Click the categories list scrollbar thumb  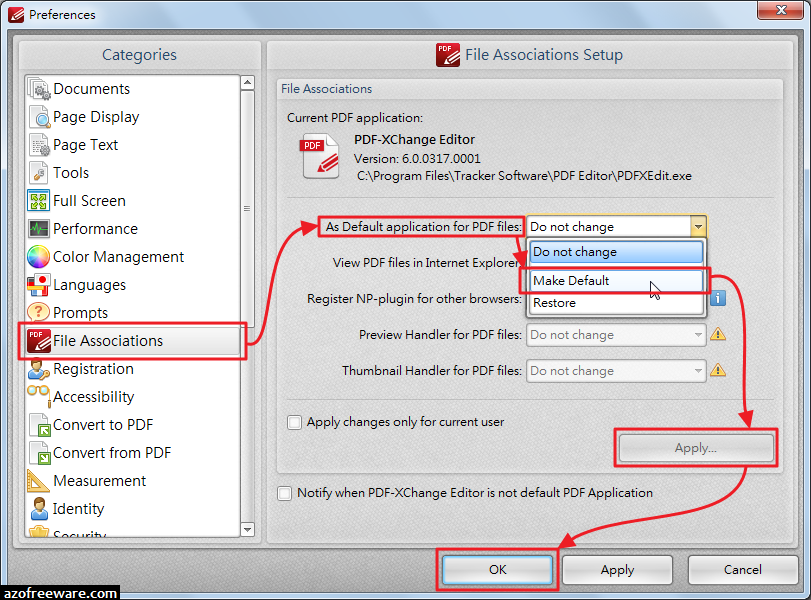pos(248,208)
